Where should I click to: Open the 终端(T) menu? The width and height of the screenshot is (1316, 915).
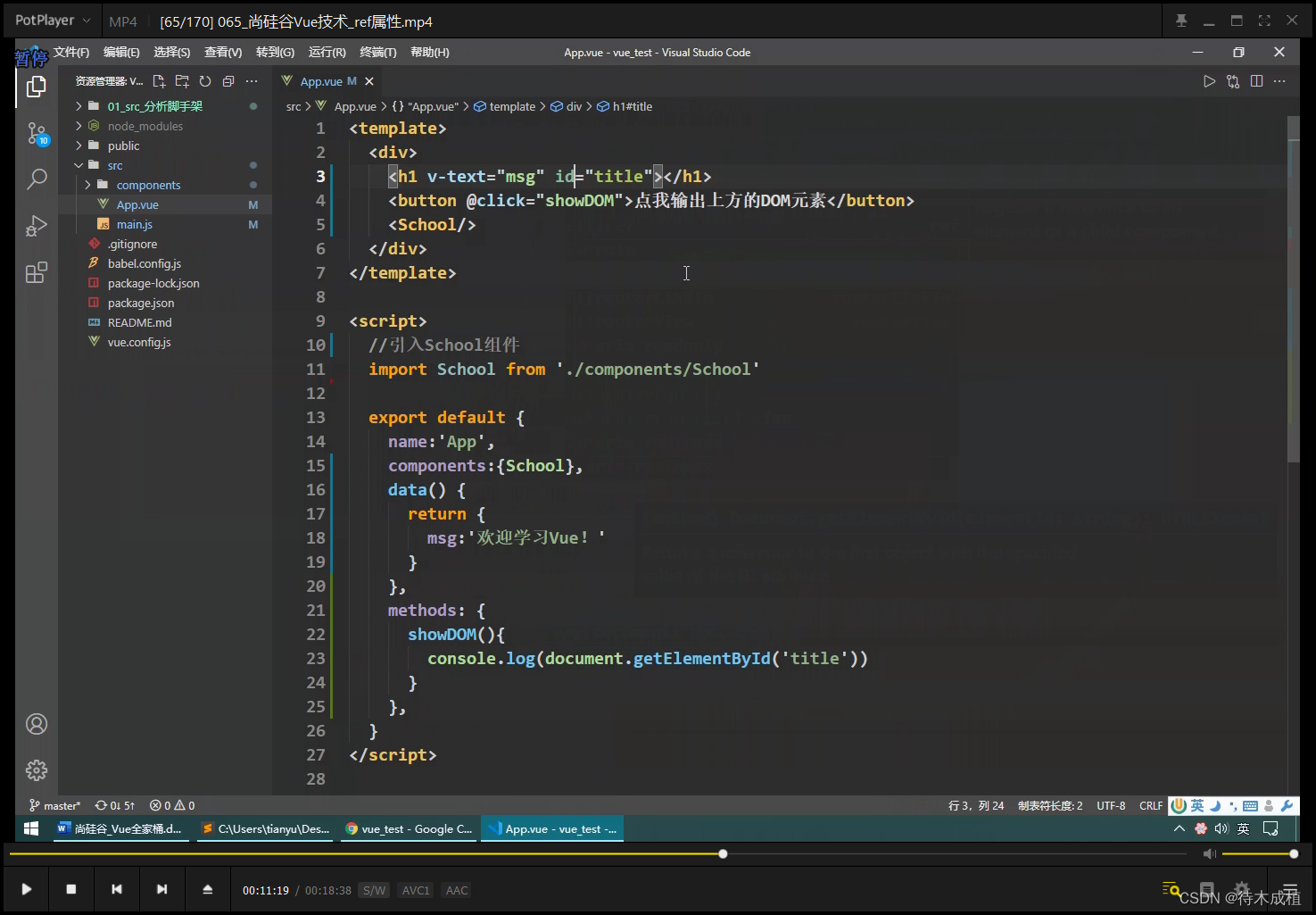click(x=378, y=53)
